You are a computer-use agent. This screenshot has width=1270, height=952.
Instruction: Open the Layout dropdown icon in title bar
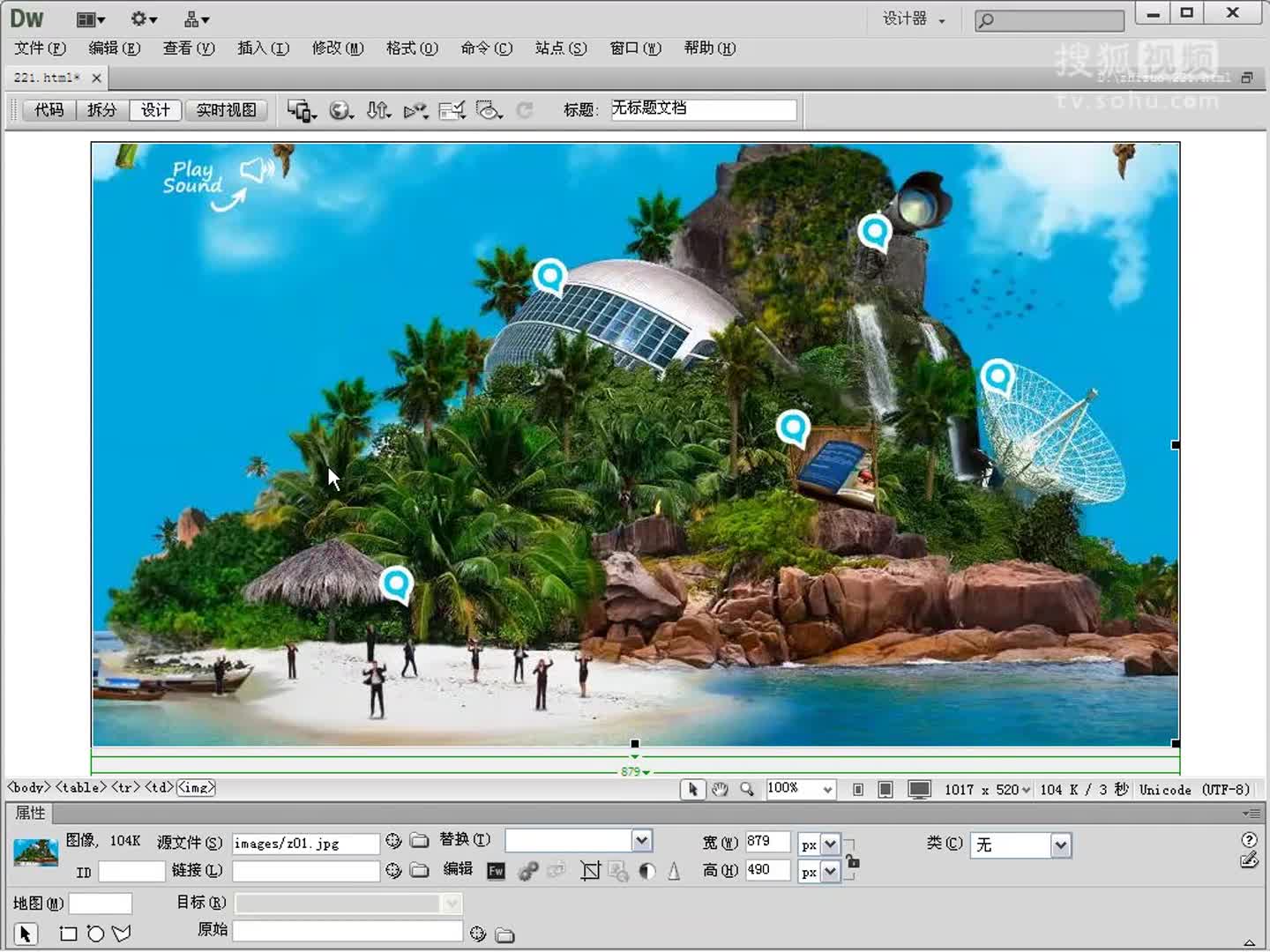(x=90, y=19)
